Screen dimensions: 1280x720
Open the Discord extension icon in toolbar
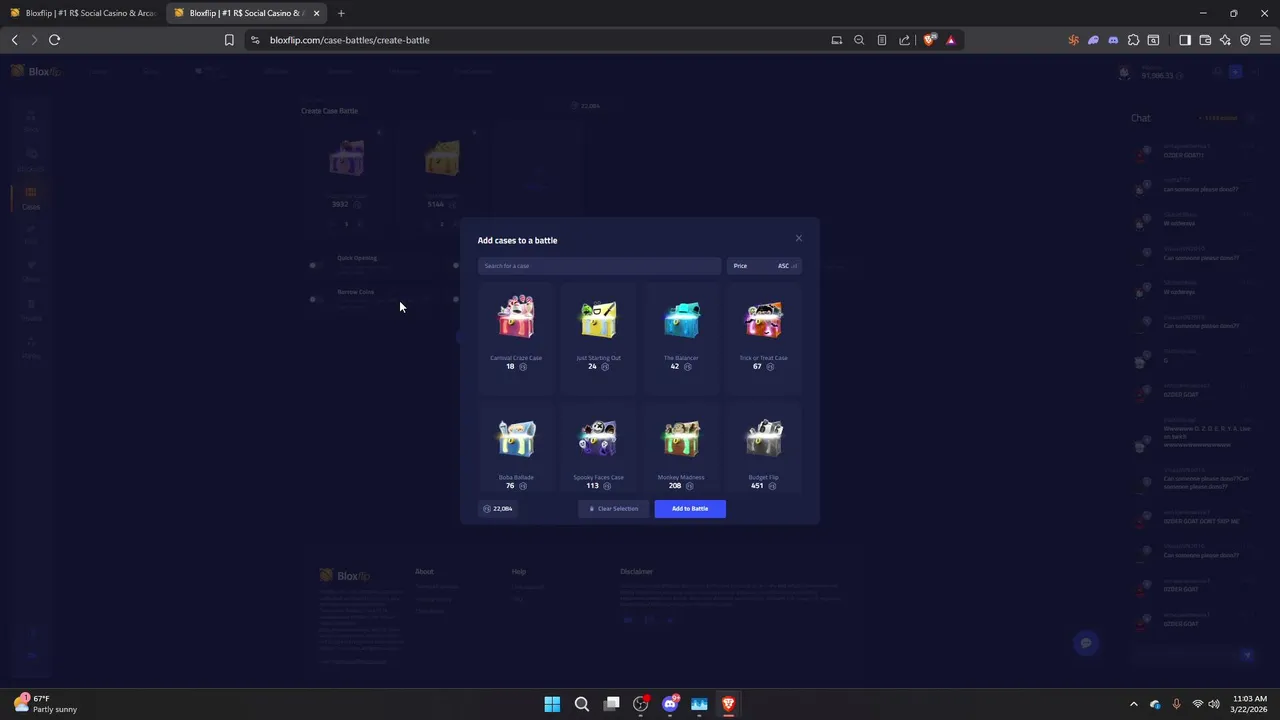pos(1113,40)
